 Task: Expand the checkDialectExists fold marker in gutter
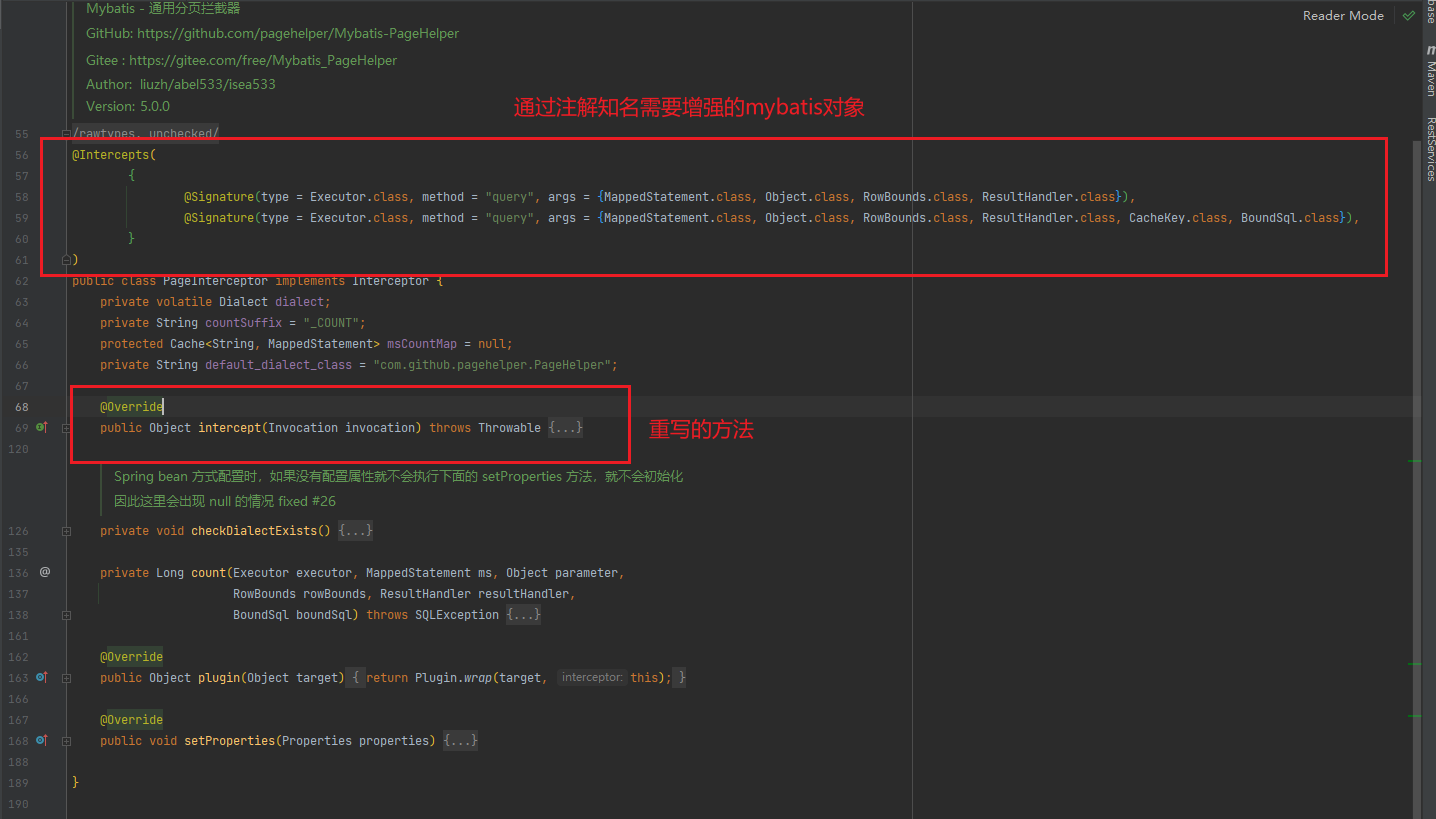(66, 531)
